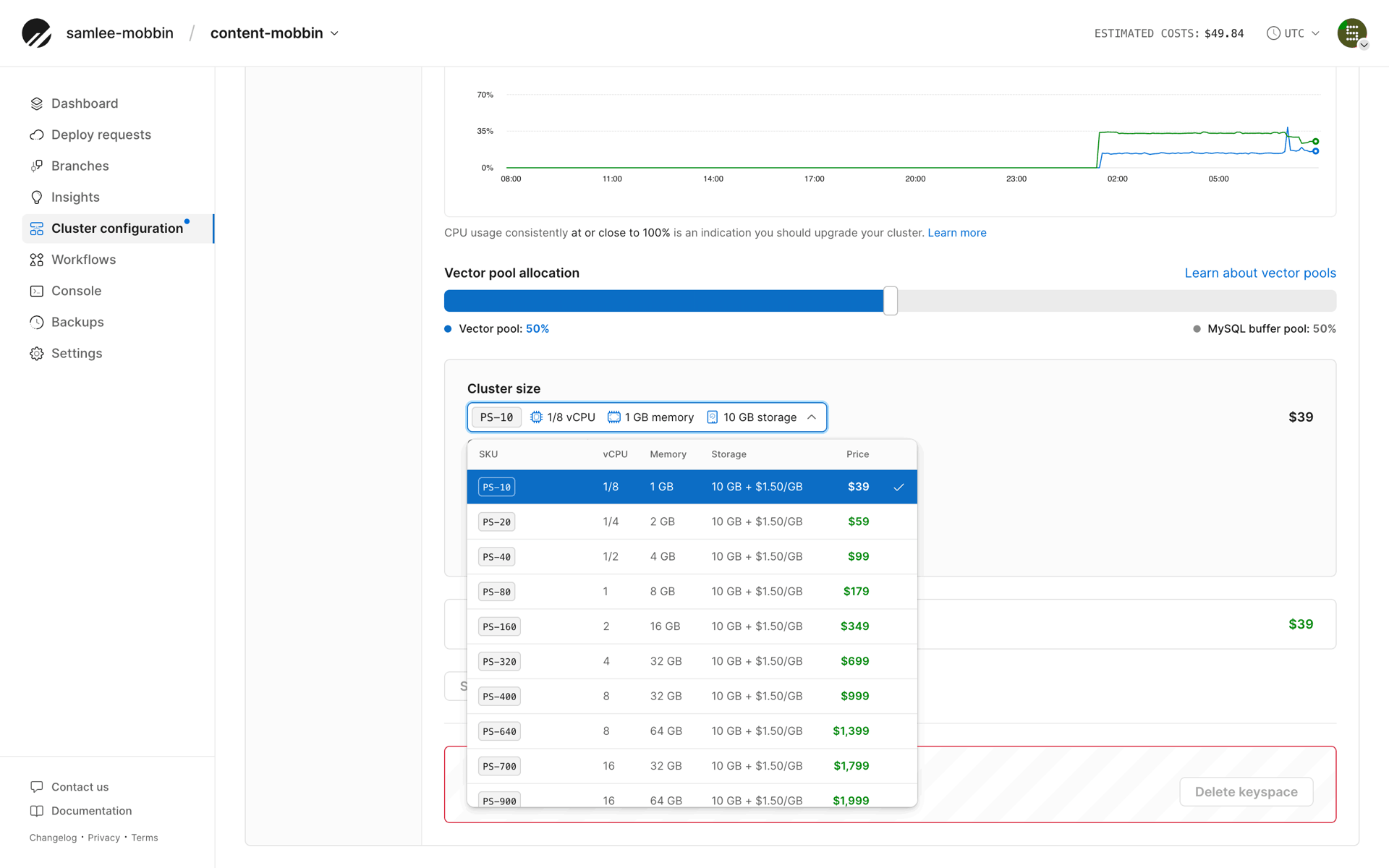The height and width of the screenshot is (868, 1389).
Task: Click the Settings gear icon
Action: pos(37,353)
